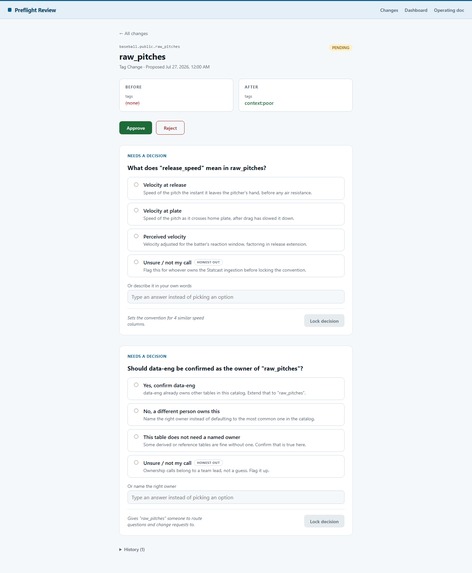Select No, a different person owns this

pyautogui.click(x=136, y=411)
